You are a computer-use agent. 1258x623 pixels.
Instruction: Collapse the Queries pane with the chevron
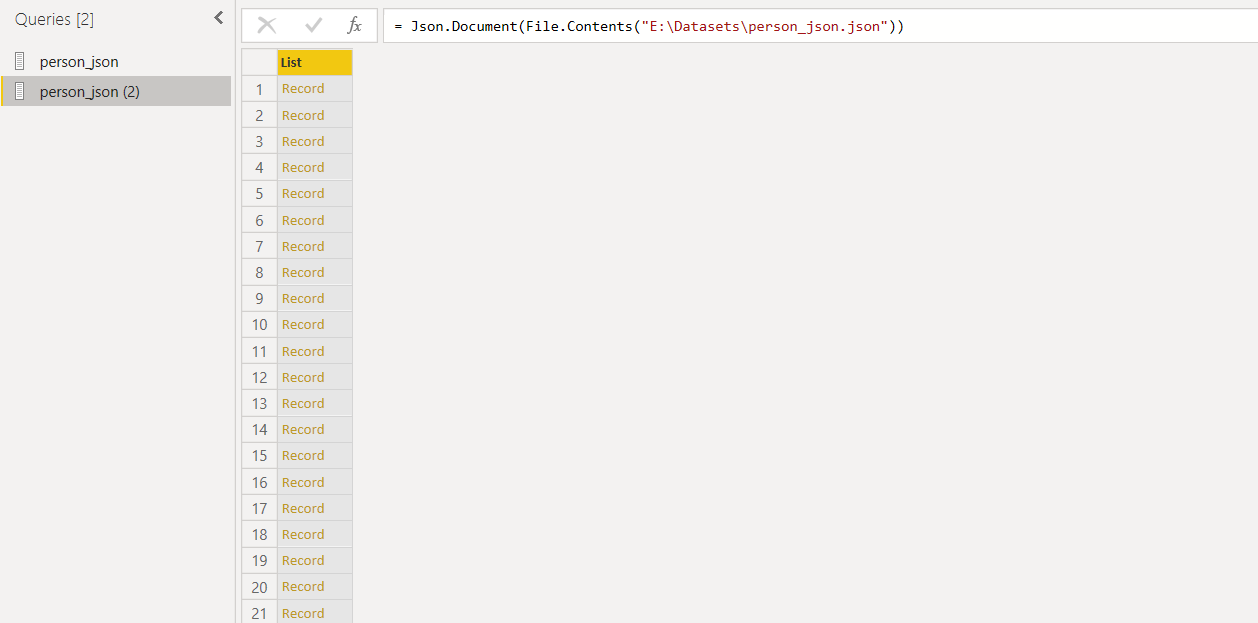click(x=218, y=17)
